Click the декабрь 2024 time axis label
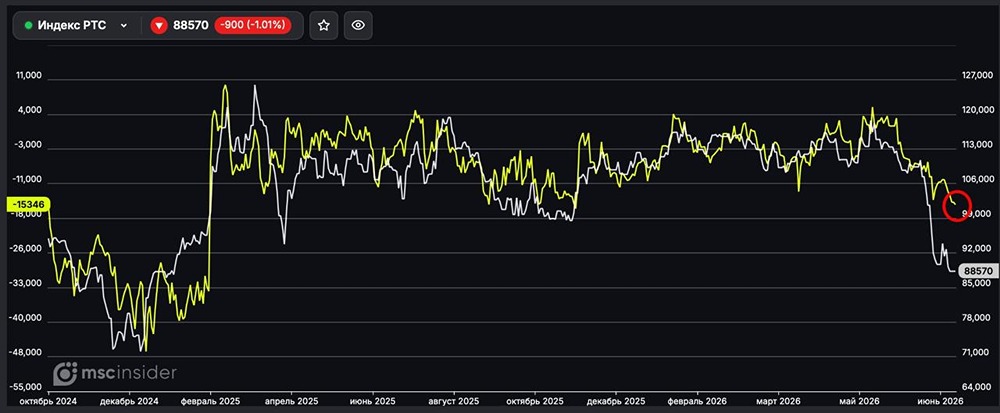Screen dimensions: 1000x413 [129, 402]
